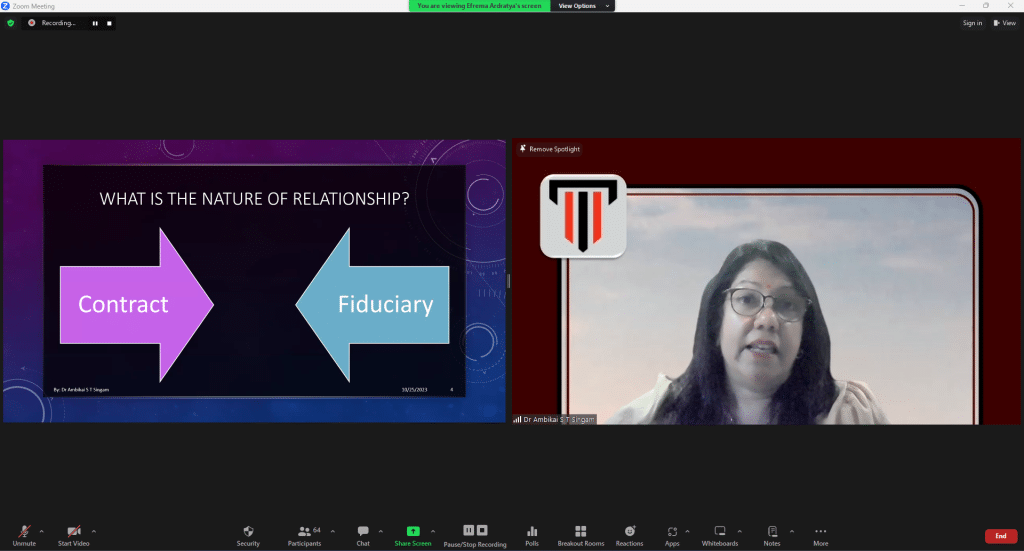Click the shared slide with Contract and Fiduciary arrows
The height and width of the screenshot is (551, 1024).
(x=254, y=280)
